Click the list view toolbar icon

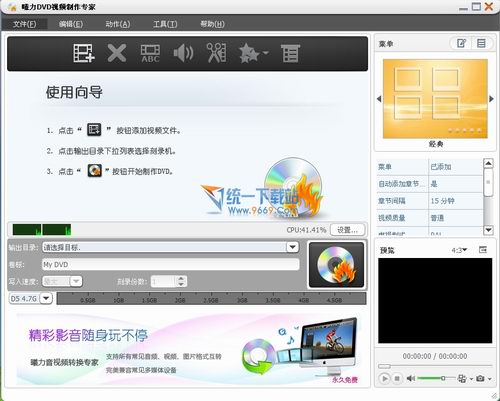point(290,53)
